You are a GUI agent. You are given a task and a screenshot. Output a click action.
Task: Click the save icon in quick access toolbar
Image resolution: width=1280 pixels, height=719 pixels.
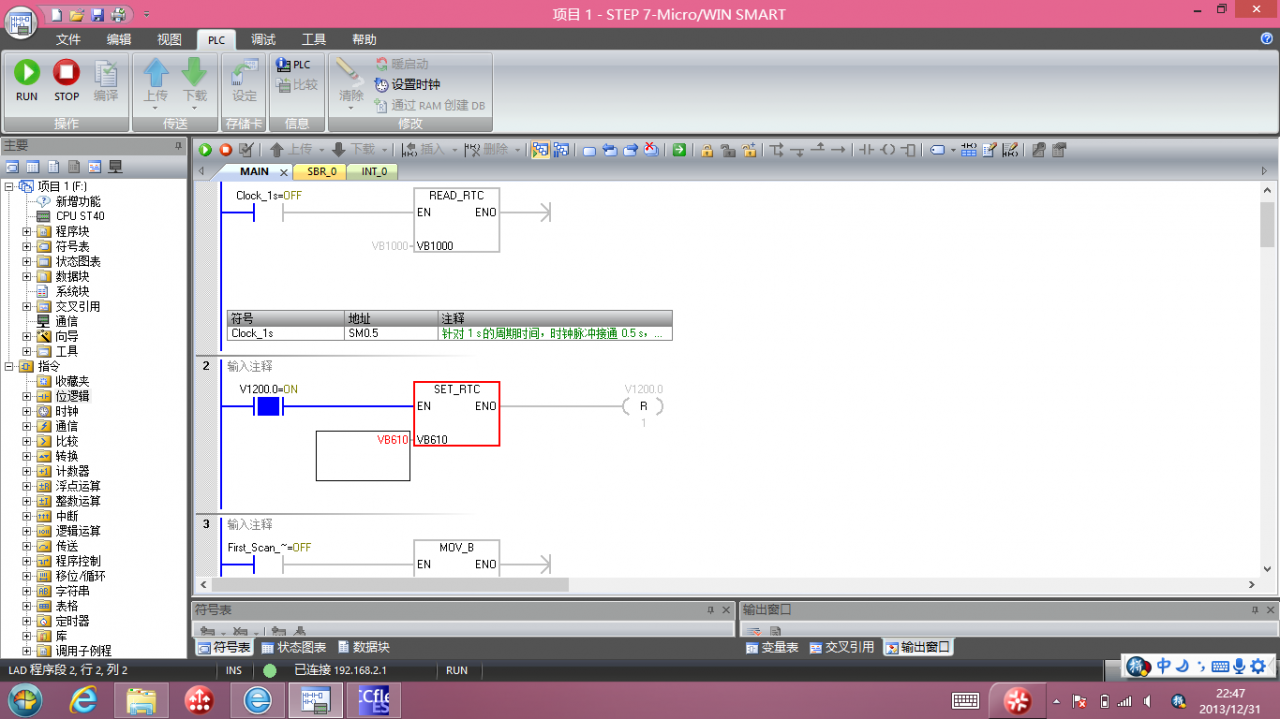point(98,14)
